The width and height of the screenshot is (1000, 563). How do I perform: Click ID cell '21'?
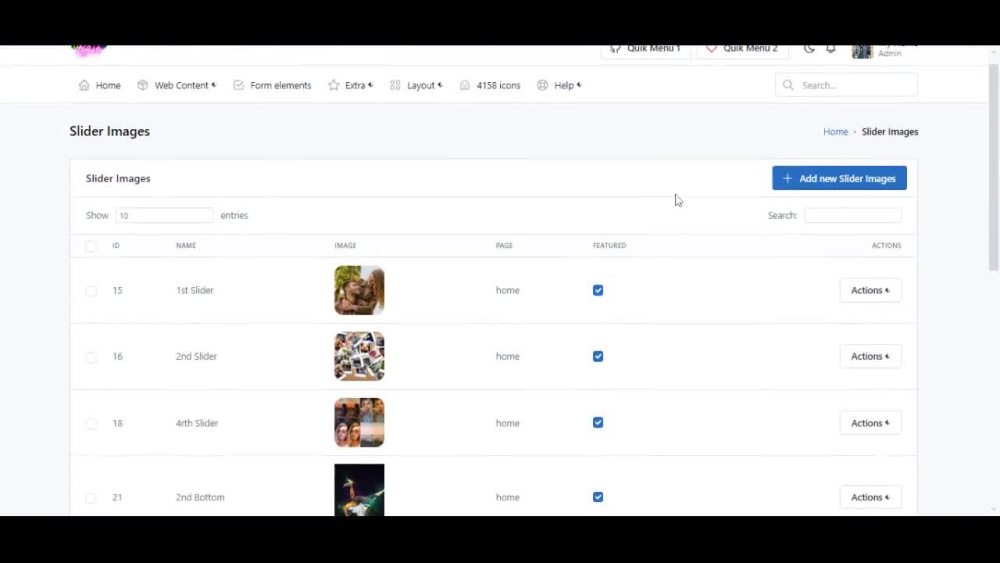[117, 497]
